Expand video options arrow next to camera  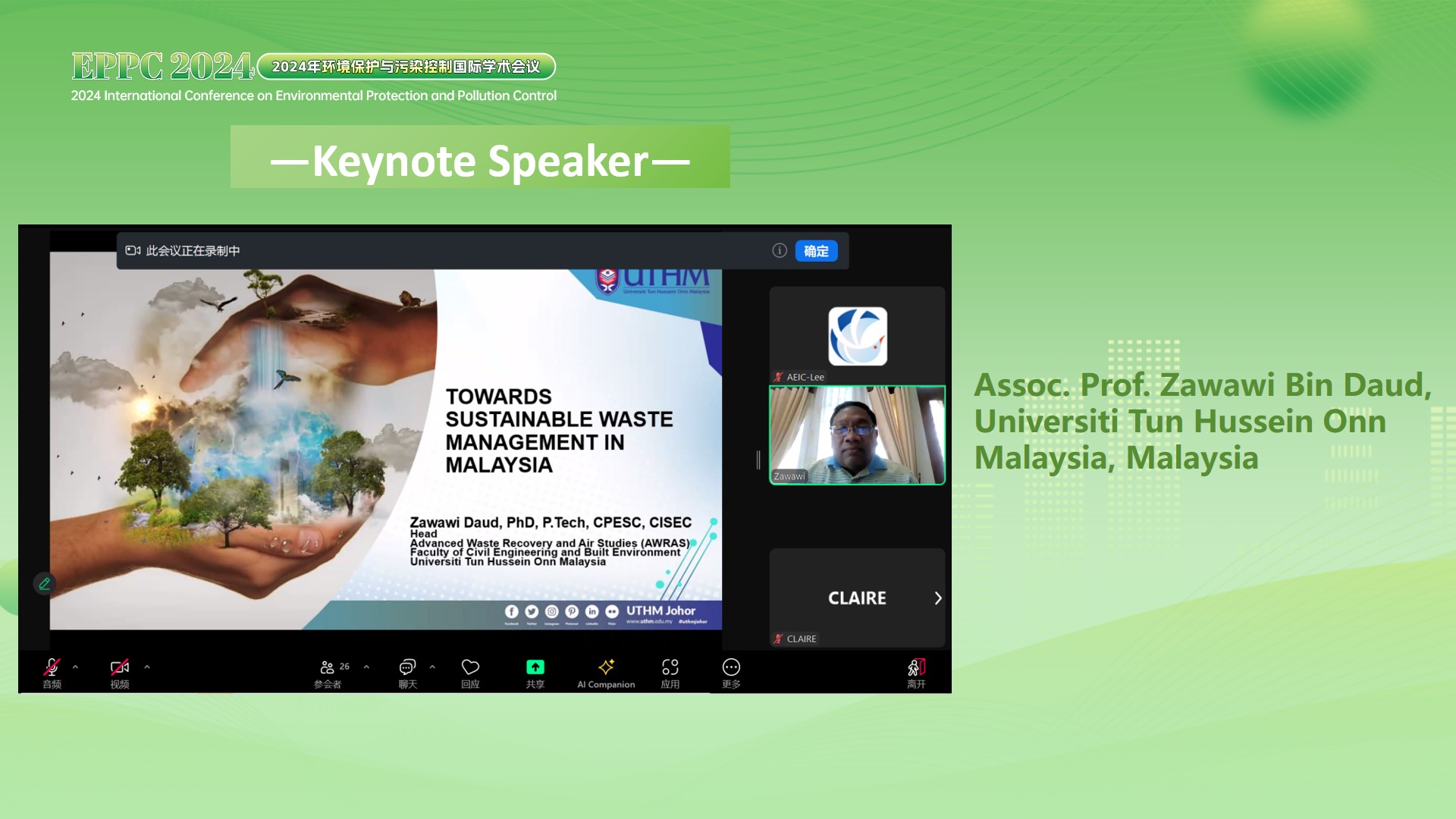pos(147,667)
